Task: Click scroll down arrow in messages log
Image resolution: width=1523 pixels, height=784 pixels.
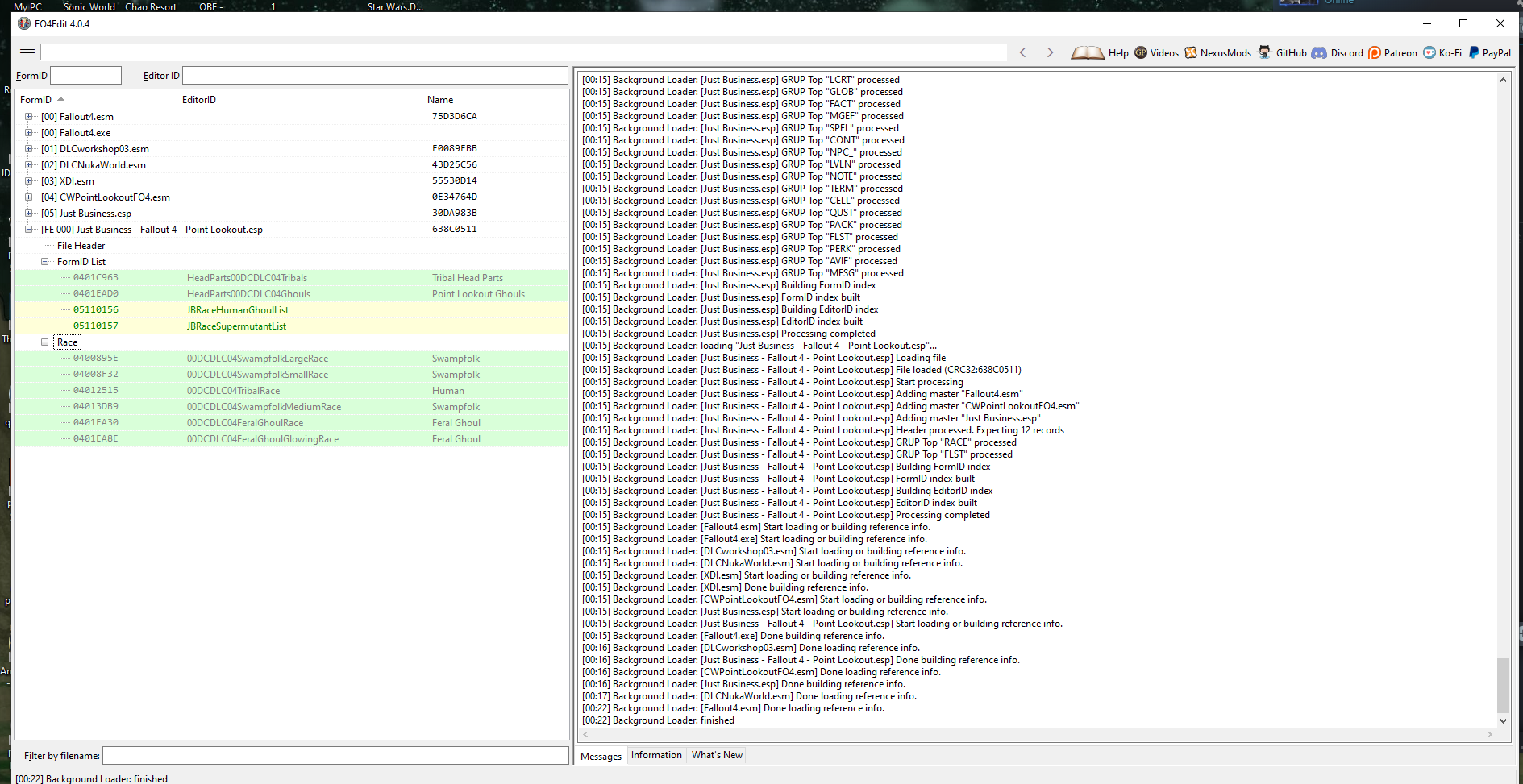Action: click(1503, 721)
